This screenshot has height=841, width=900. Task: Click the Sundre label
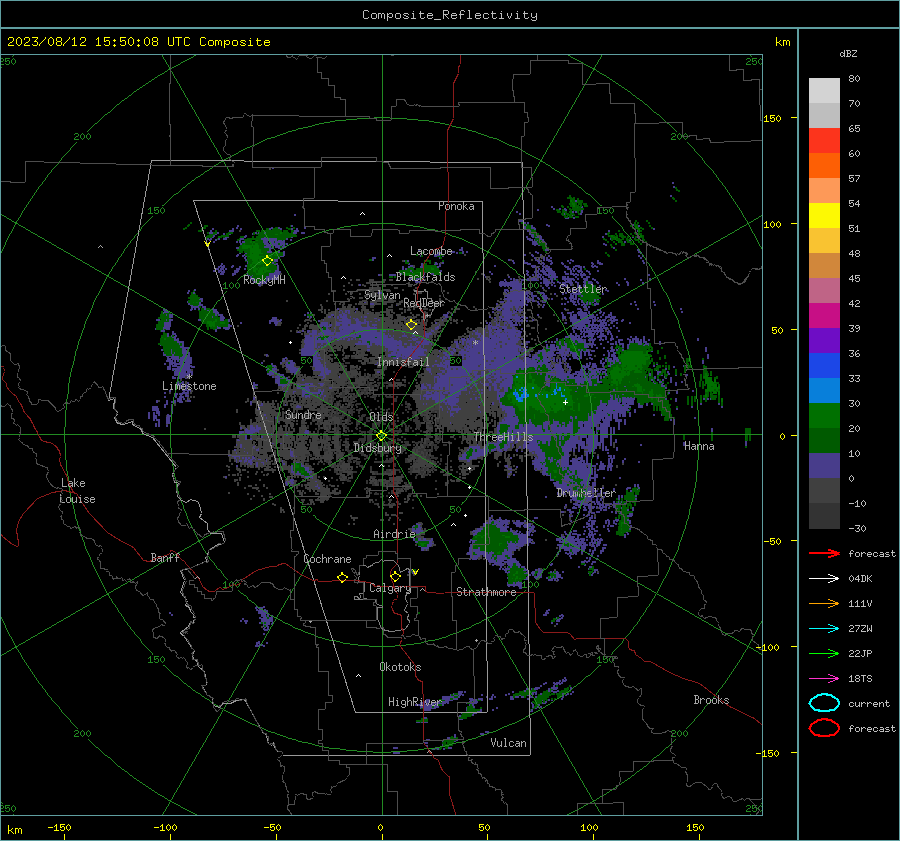[303, 414]
